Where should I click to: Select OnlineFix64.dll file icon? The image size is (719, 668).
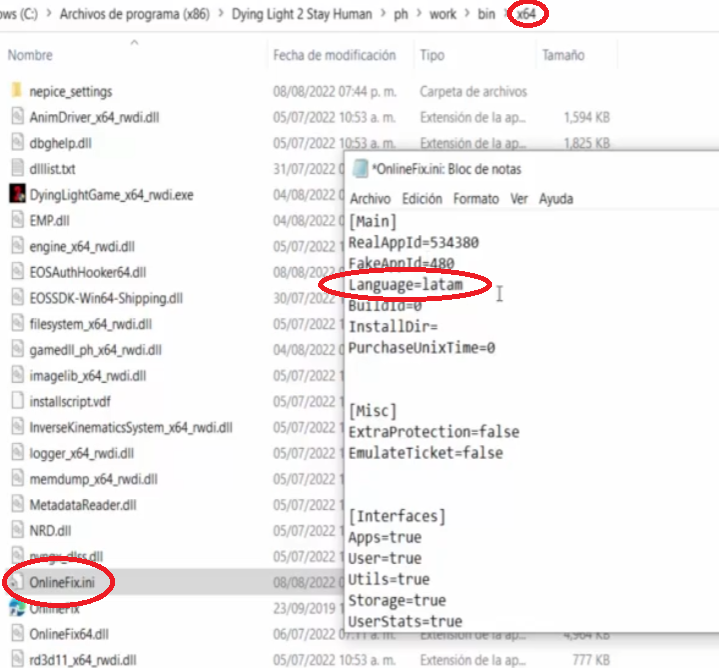click(x=17, y=633)
